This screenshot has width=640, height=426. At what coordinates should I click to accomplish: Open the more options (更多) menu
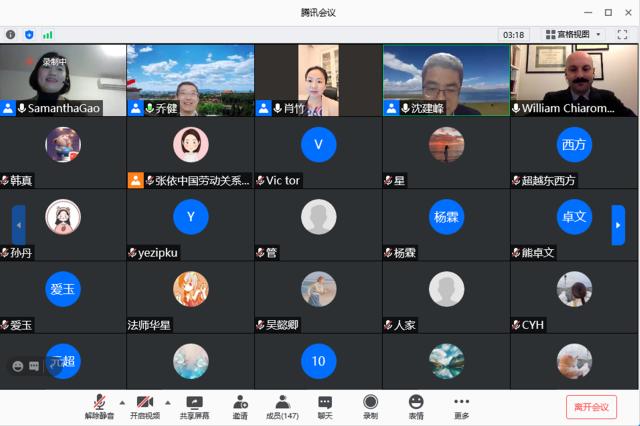click(461, 405)
